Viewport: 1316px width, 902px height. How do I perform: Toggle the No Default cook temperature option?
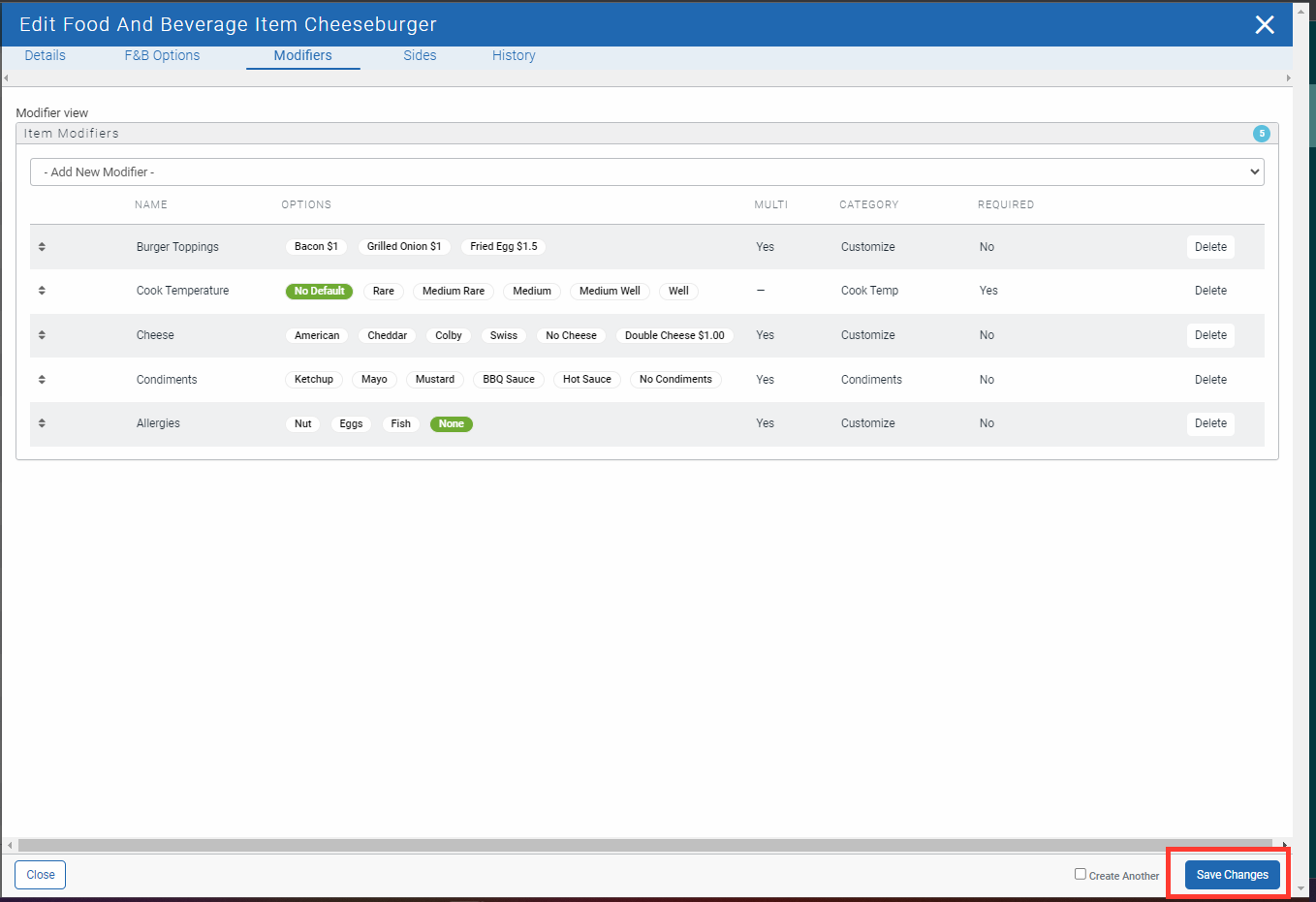pyautogui.click(x=319, y=292)
